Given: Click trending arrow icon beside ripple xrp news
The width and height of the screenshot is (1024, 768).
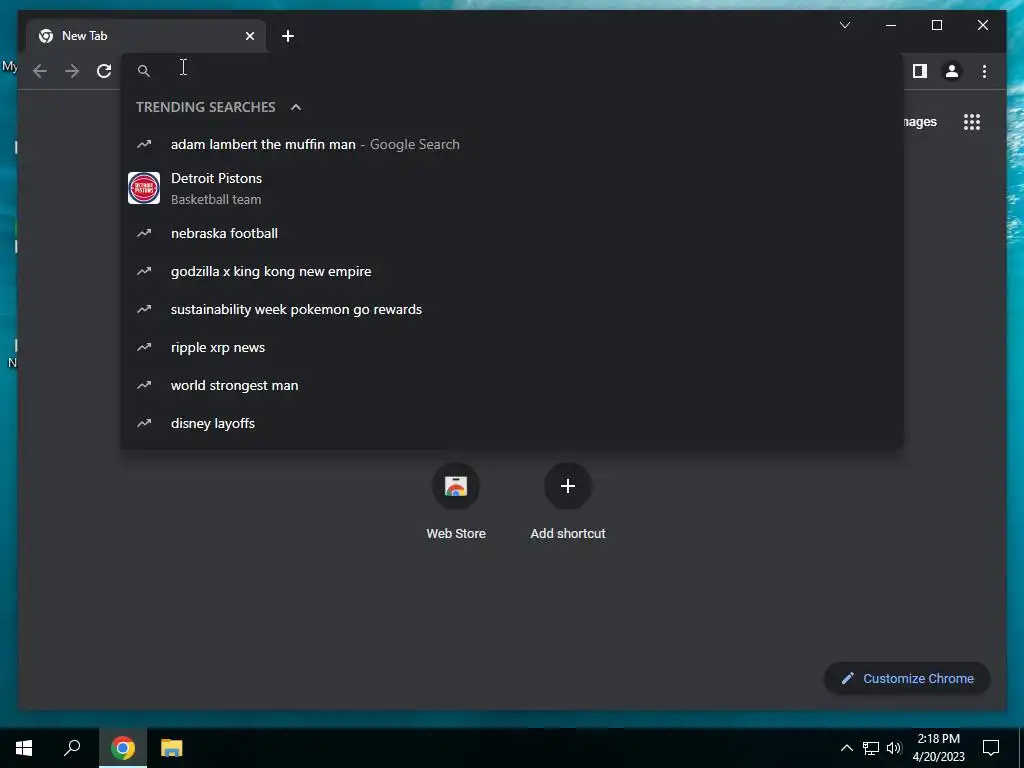Looking at the screenshot, I should 144,347.
